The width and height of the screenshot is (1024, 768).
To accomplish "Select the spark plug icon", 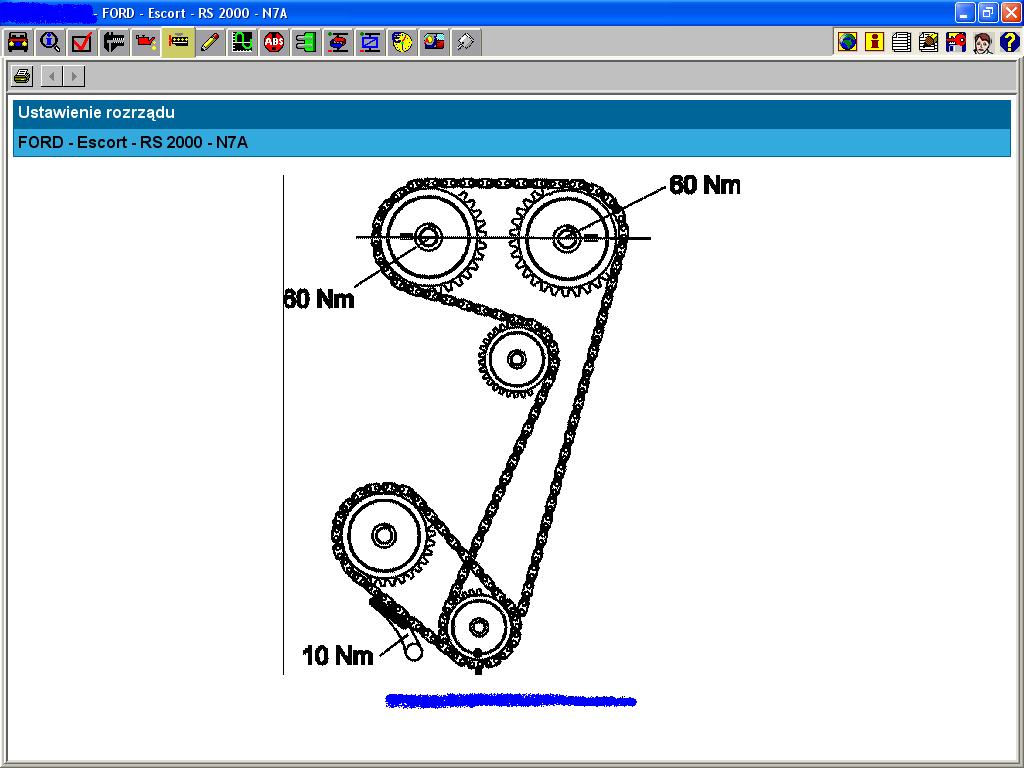I will tap(466, 42).
